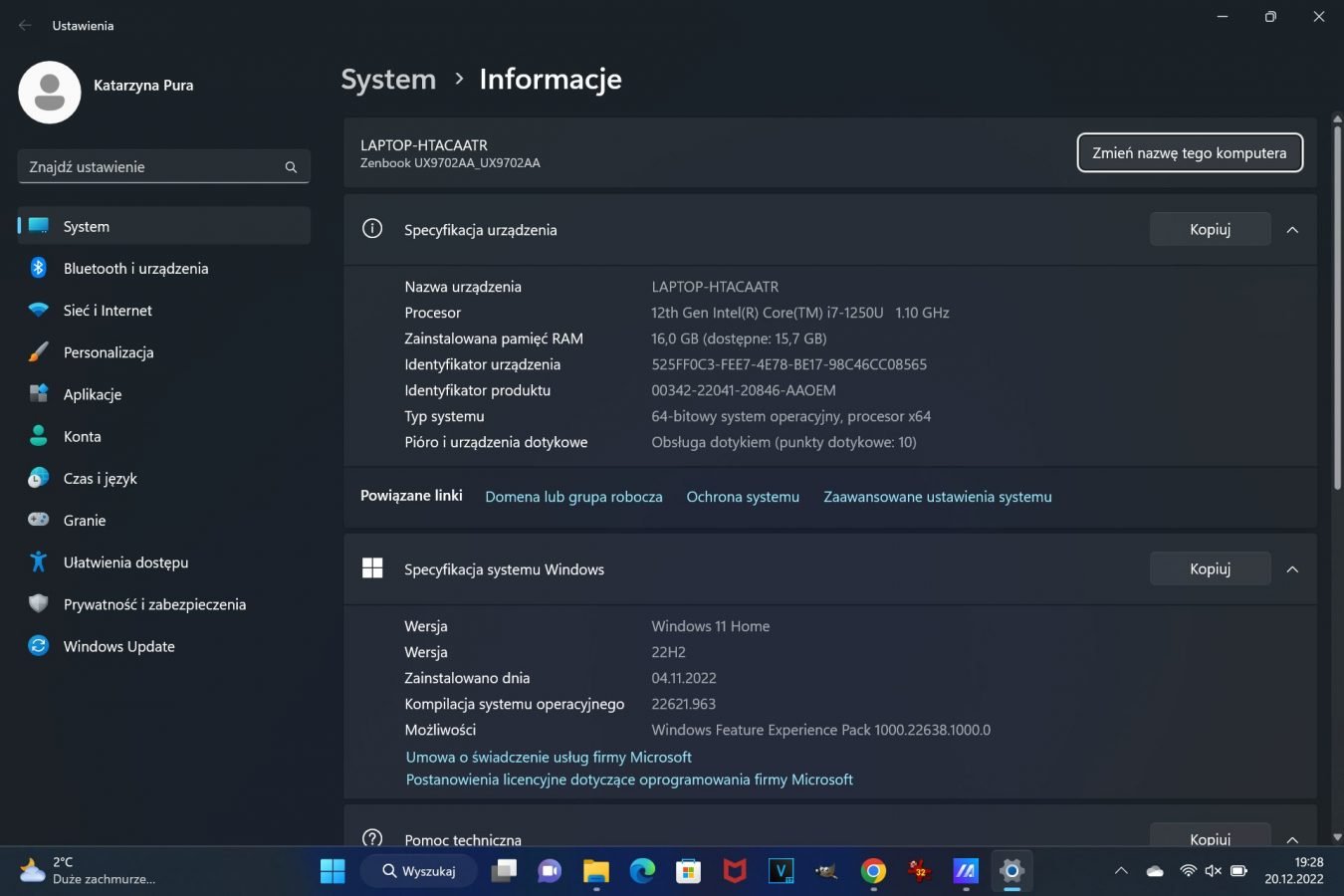Click the info icon beside Specyfikacja urządzenia
The height and width of the screenshot is (896, 1344).
pos(372,229)
